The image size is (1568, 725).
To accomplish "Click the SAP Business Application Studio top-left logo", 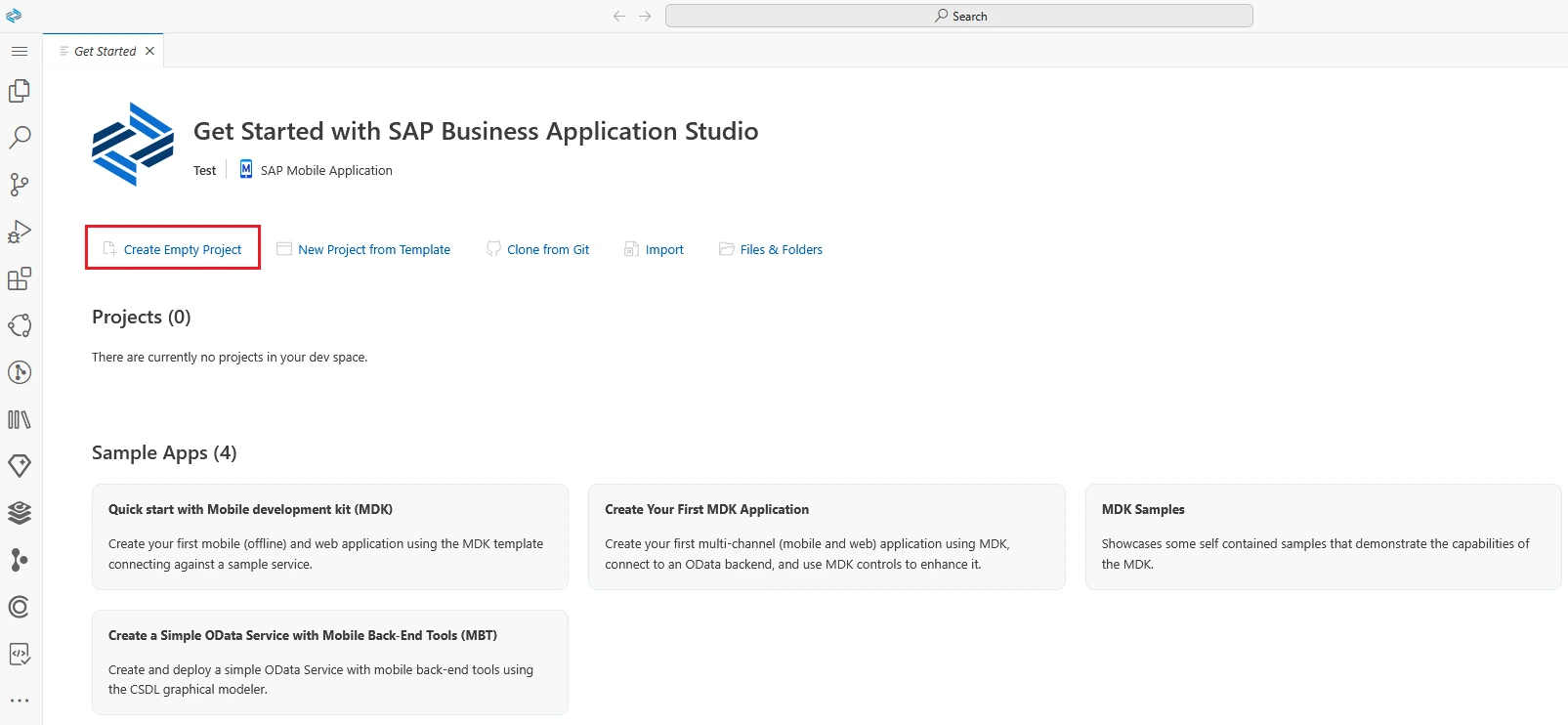I will tap(14, 16).
